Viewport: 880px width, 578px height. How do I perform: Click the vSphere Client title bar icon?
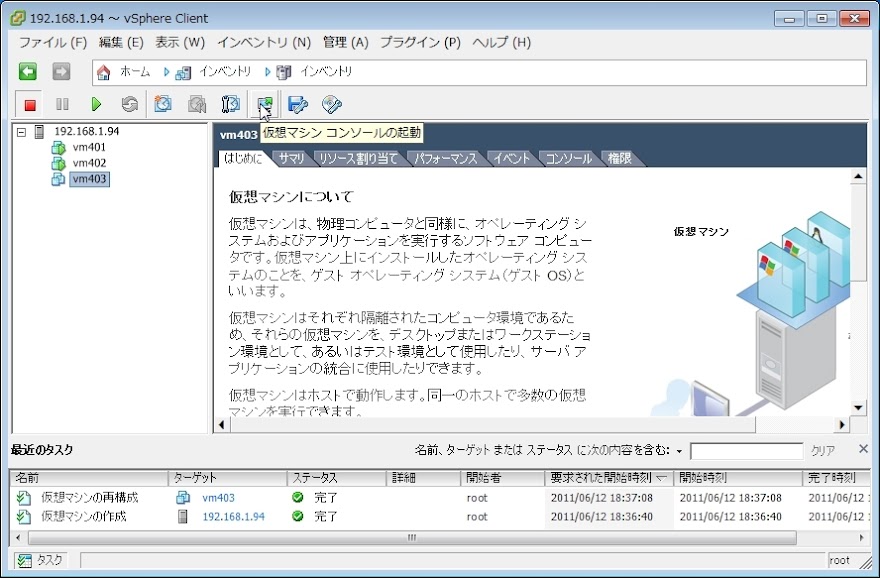(x=17, y=18)
